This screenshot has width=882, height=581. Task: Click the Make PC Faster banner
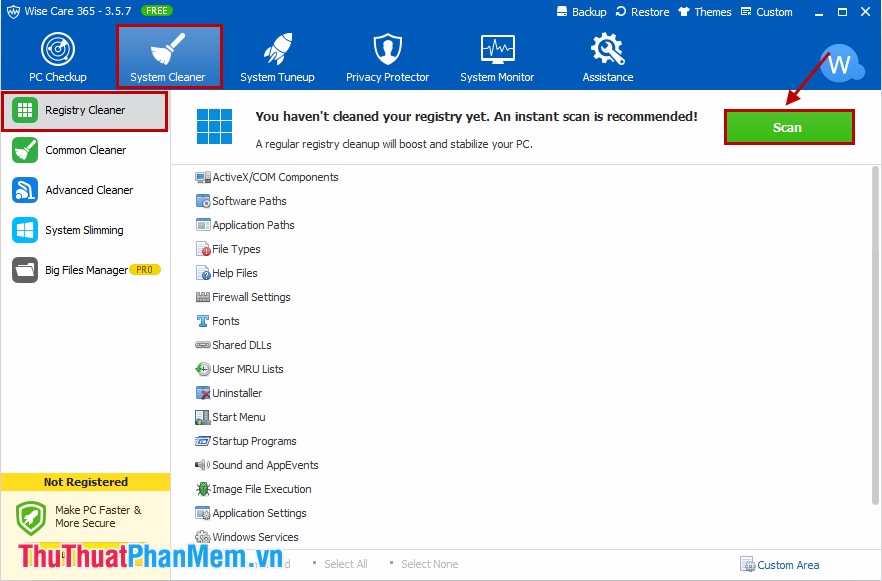(x=85, y=517)
